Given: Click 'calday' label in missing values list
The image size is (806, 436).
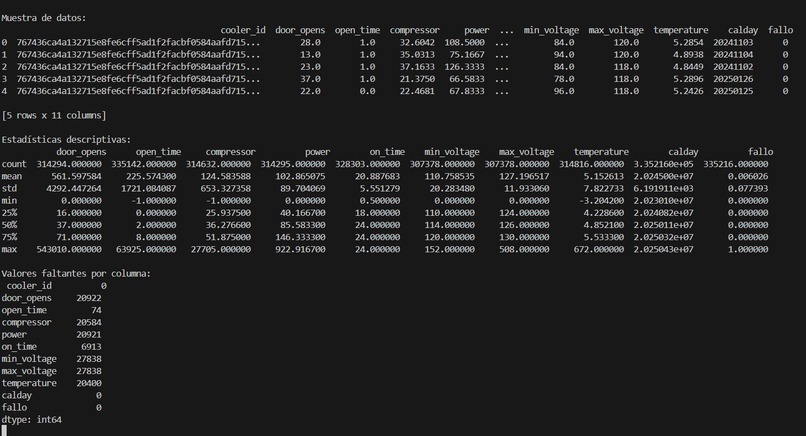Looking at the screenshot, I should coord(16,395).
